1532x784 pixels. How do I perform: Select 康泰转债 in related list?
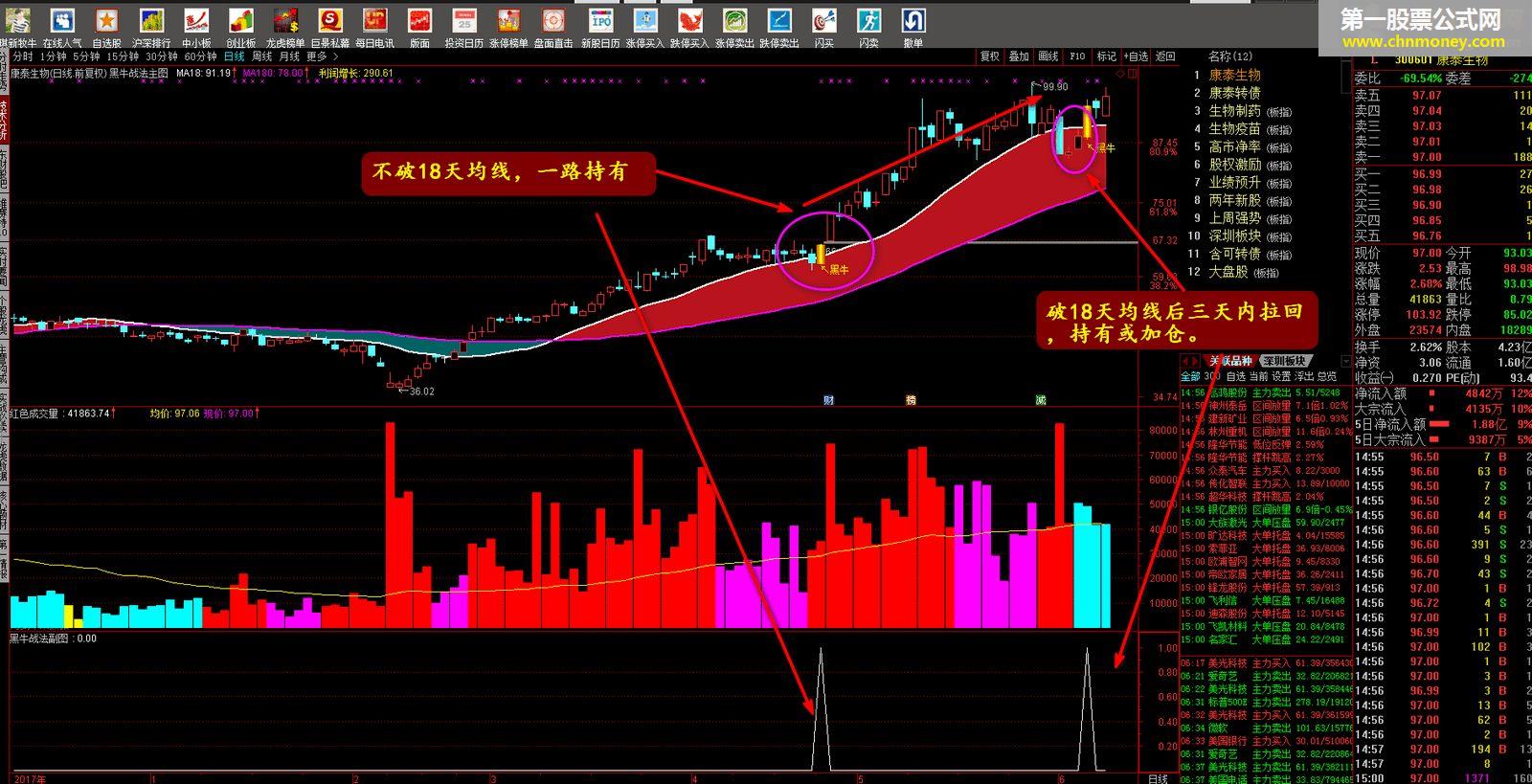pyautogui.click(x=1234, y=93)
